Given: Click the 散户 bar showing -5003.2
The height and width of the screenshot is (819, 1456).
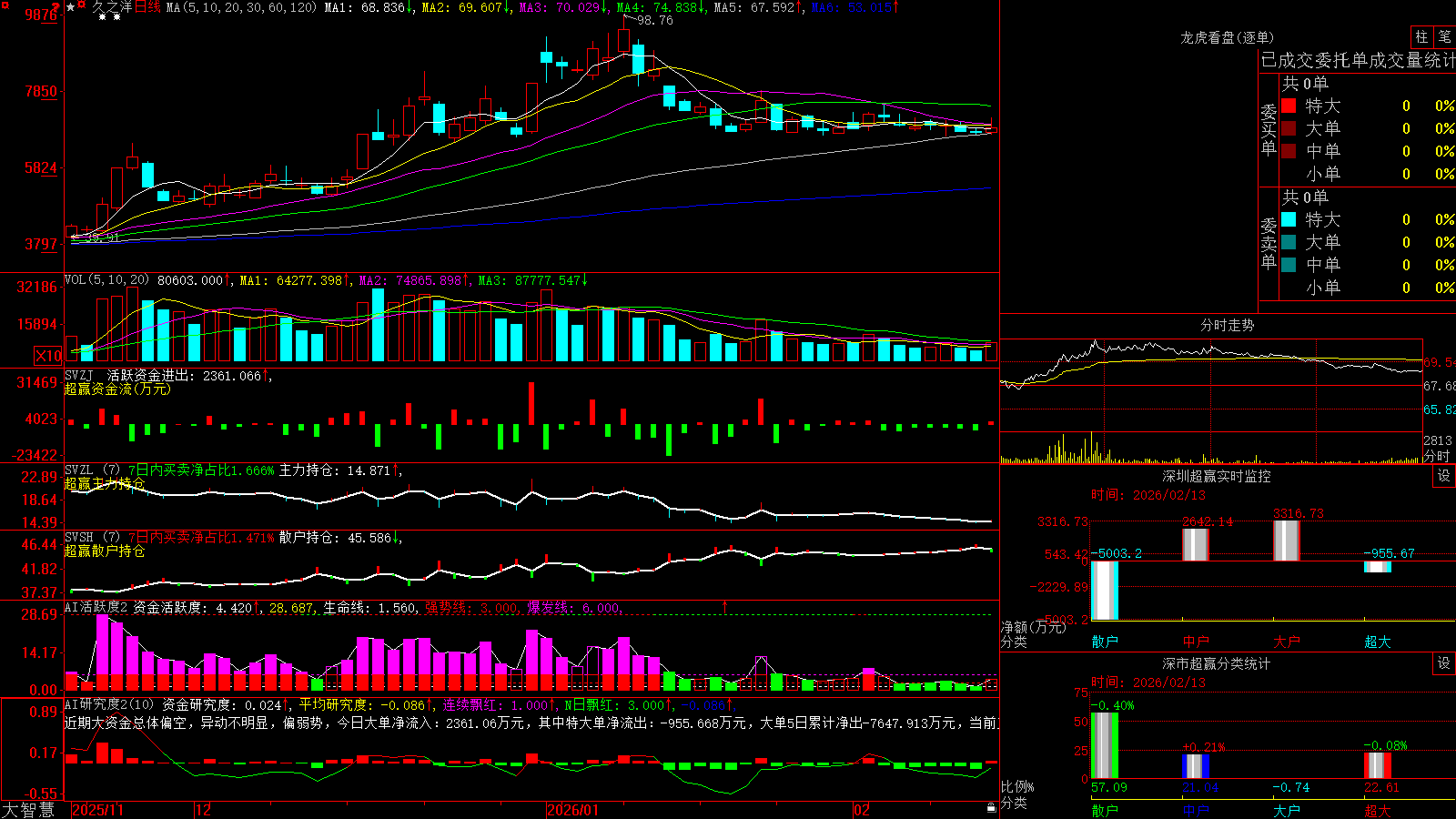Looking at the screenshot, I should point(1104,590).
